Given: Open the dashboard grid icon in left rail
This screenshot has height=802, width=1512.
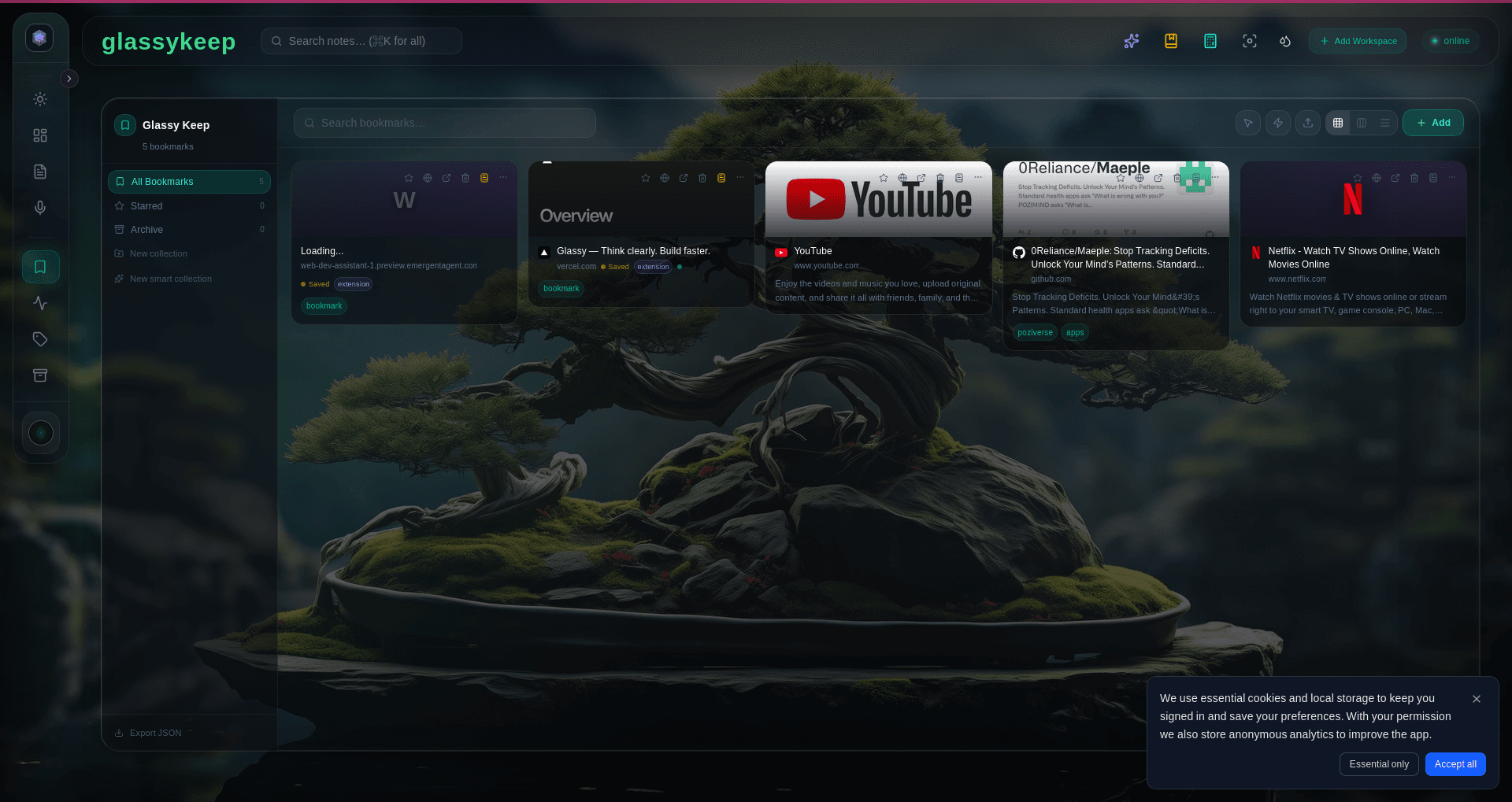Looking at the screenshot, I should [40, 135].
